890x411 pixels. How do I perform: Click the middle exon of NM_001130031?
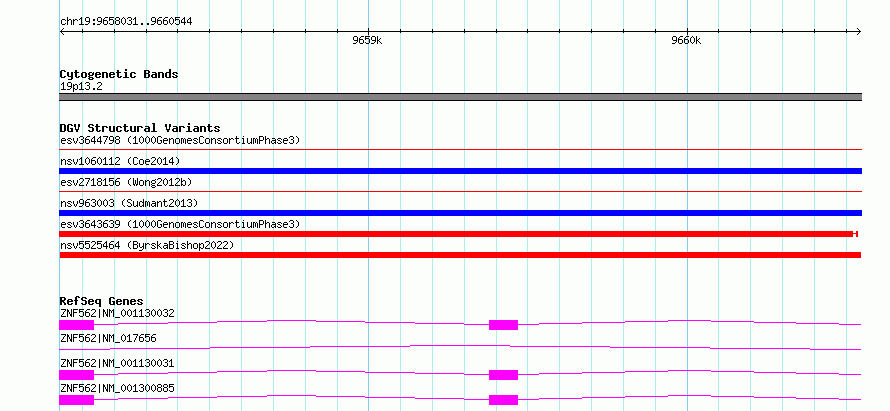point(503,375)
